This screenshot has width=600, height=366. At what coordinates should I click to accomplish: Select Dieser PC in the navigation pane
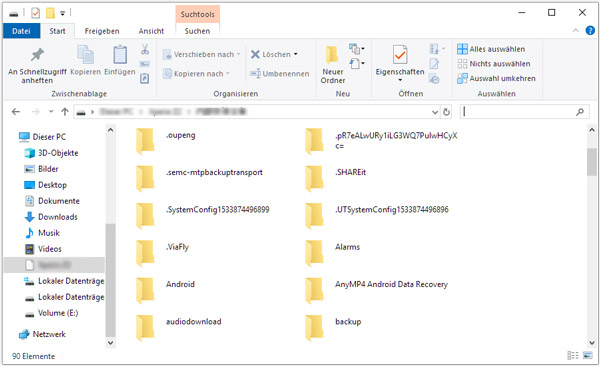pos(42,137)
